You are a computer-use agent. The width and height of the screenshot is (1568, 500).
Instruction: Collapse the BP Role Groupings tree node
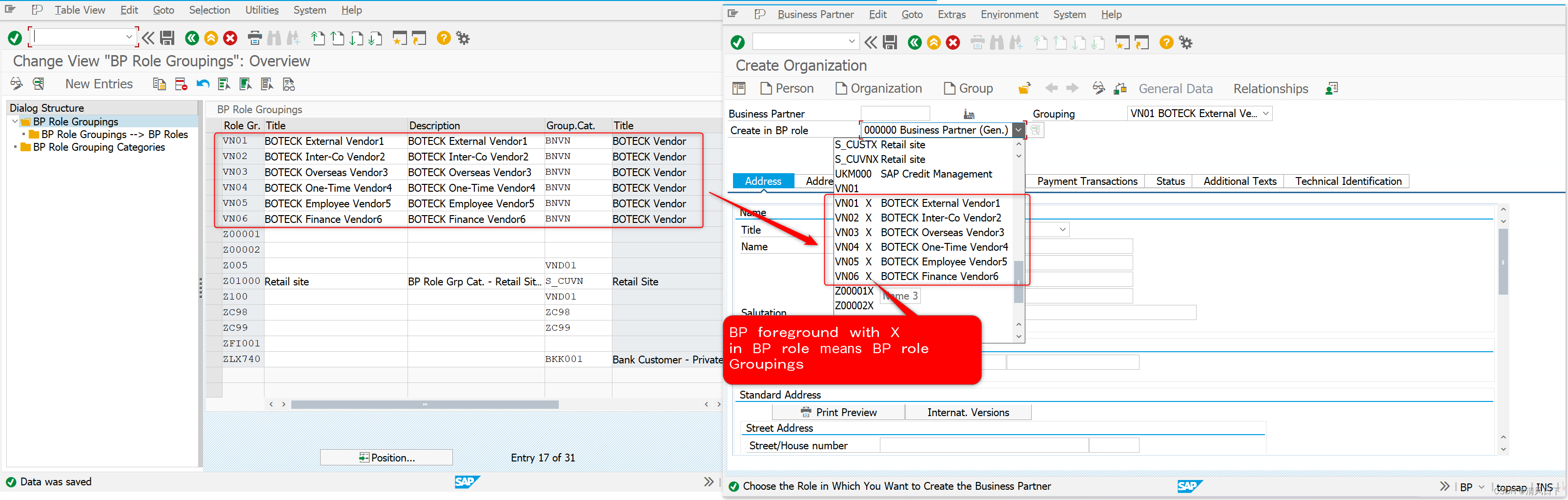coord(15,121)
